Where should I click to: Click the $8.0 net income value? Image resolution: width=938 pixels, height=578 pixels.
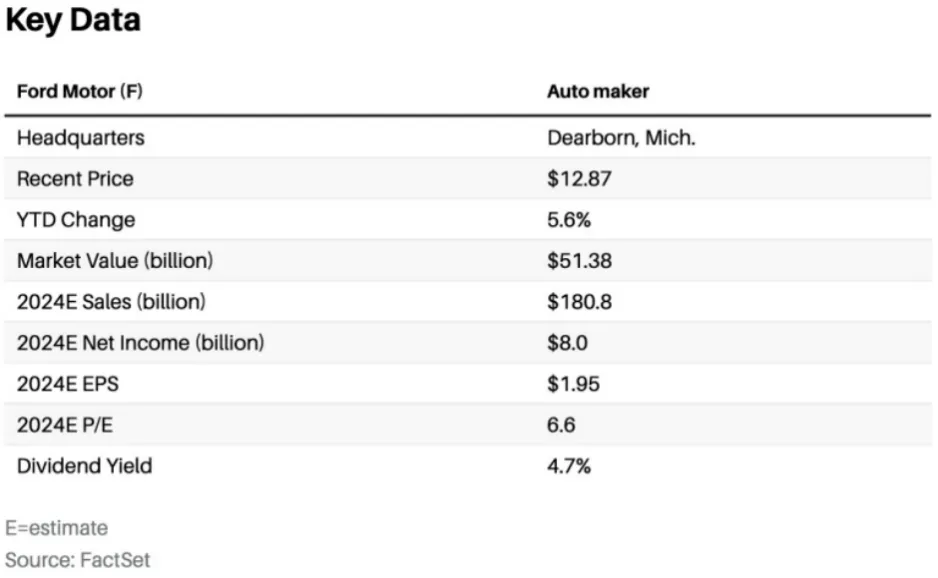567,343
